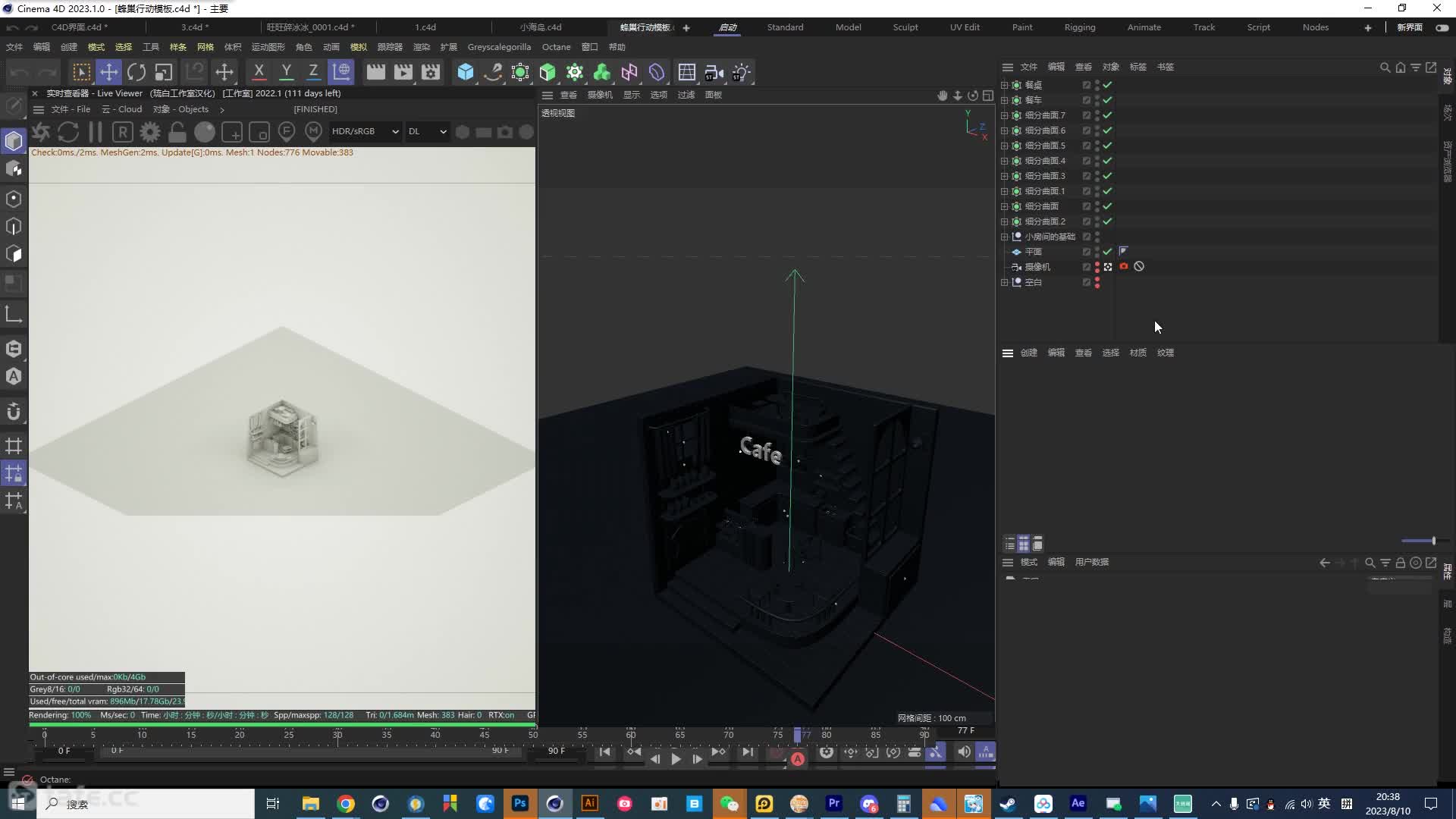The width and height of the screenshot is (1456, 819).
Task: Expand 细分曲面.2 object hierarchy
Action: click(x=1005, y=221)
